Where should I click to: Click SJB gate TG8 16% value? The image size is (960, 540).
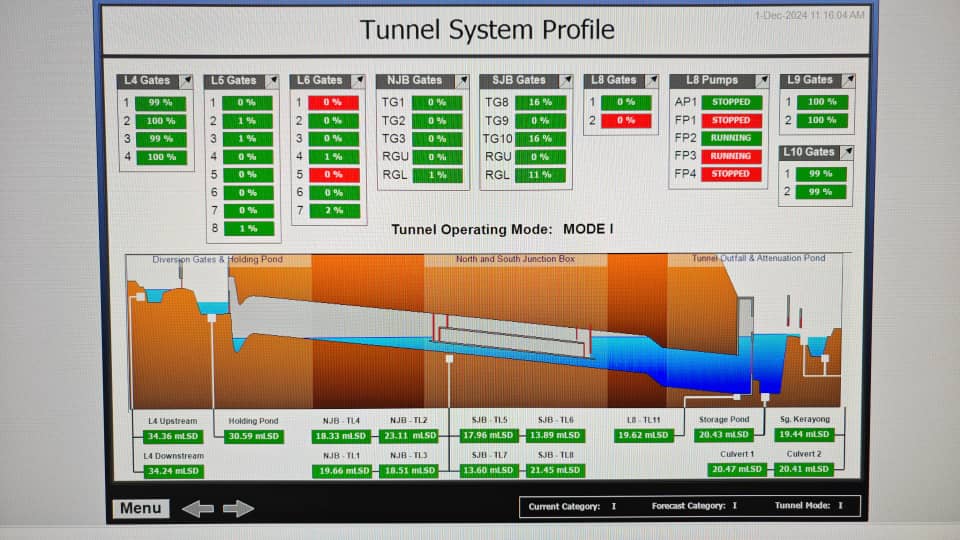[540, 102]
